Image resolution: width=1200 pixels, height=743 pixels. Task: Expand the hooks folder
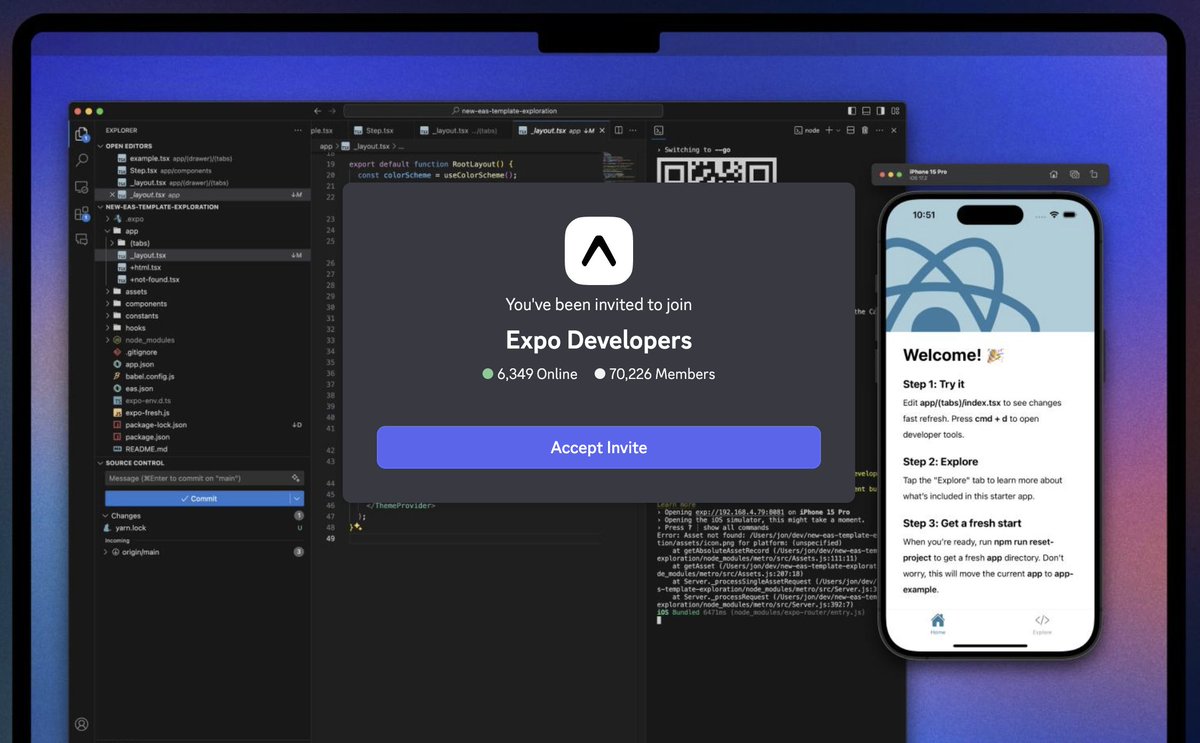pos(108,328)
